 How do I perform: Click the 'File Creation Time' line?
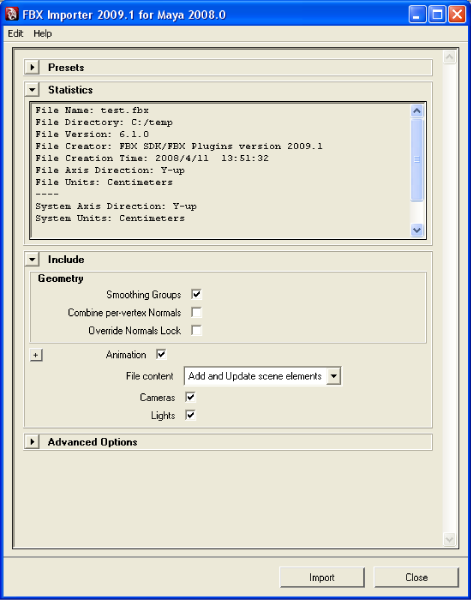(152, 158)
